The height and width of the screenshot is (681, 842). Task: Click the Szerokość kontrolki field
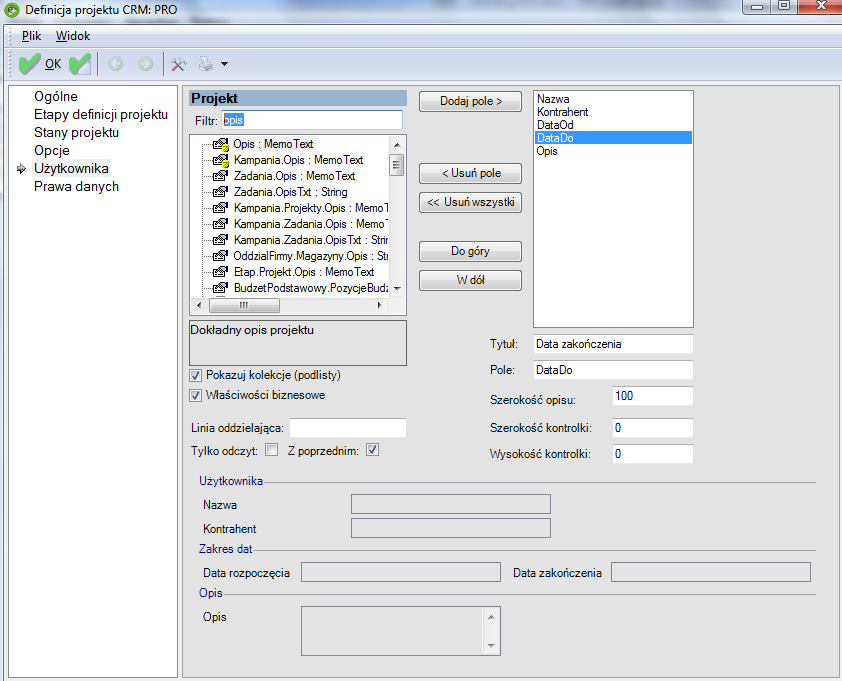tap(652, 428)
